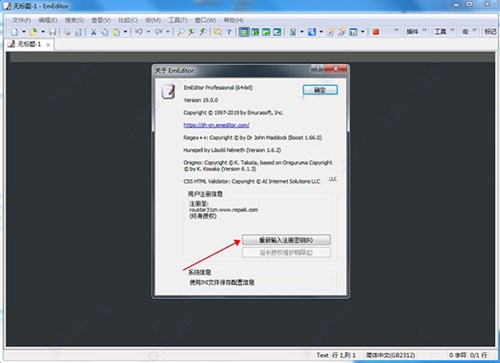The height and width of the screenshot is (363, 500).
Task: Click the help question mark in dialog title
Action: point(316,69)
